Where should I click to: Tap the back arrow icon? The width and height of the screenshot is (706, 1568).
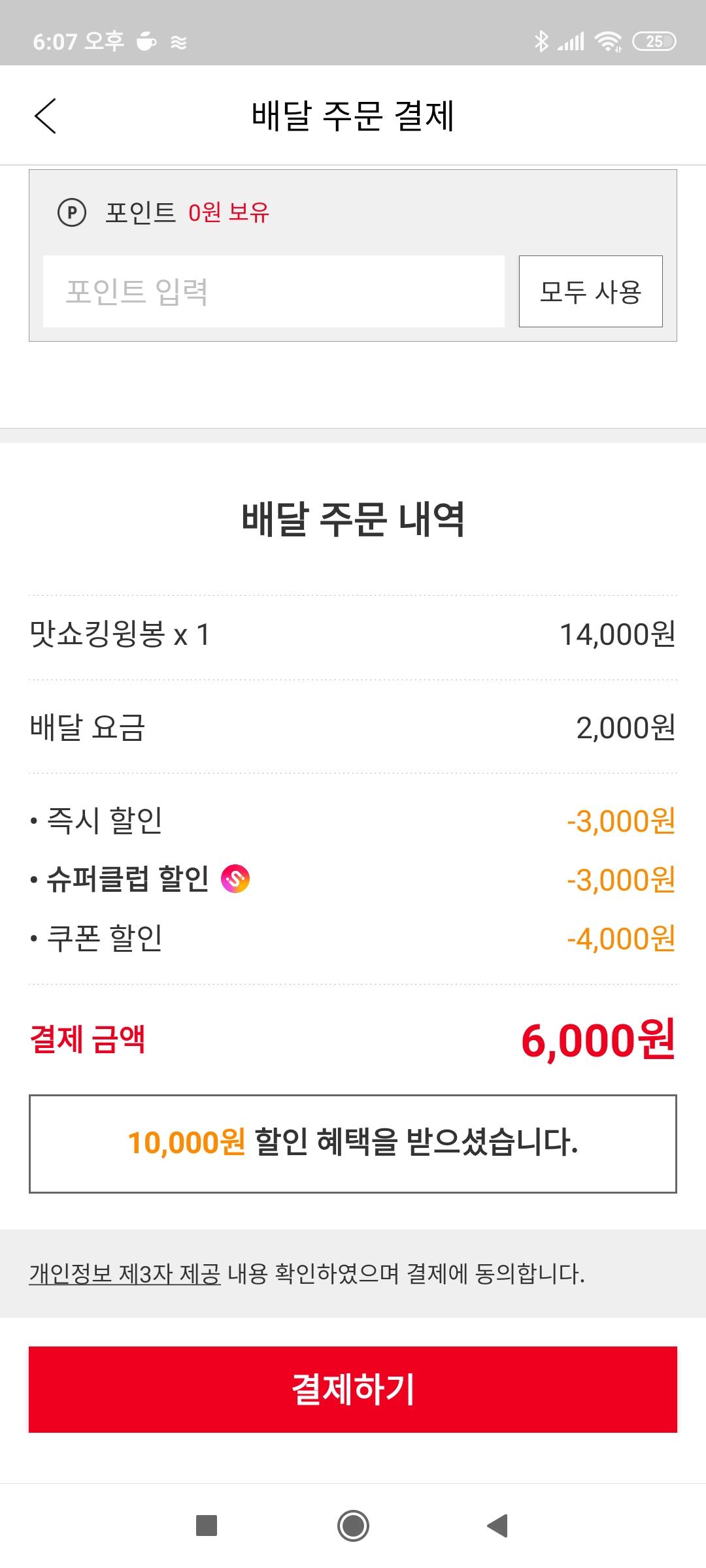point(45,116)
